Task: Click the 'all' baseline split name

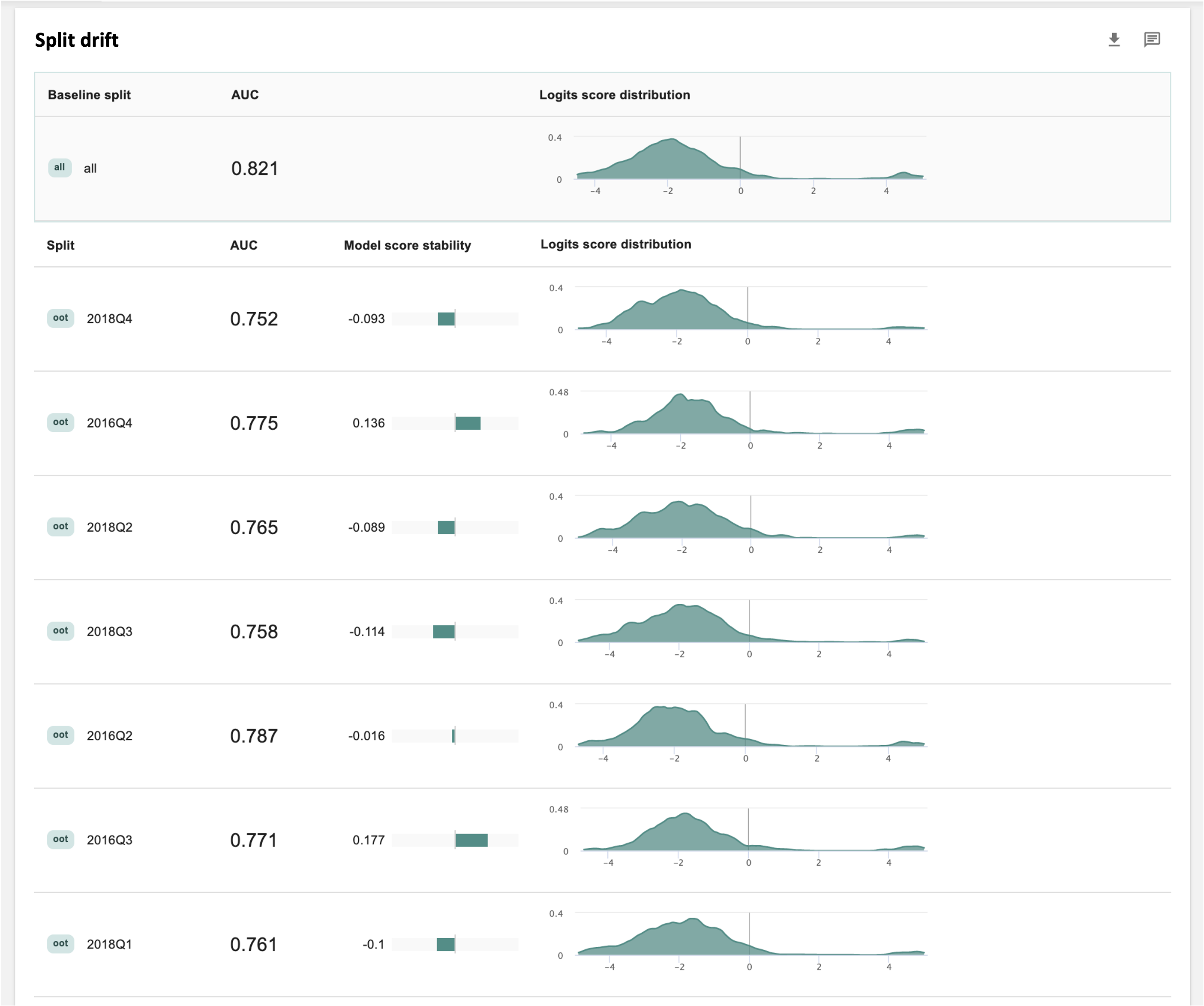Action: click(90, 169)
